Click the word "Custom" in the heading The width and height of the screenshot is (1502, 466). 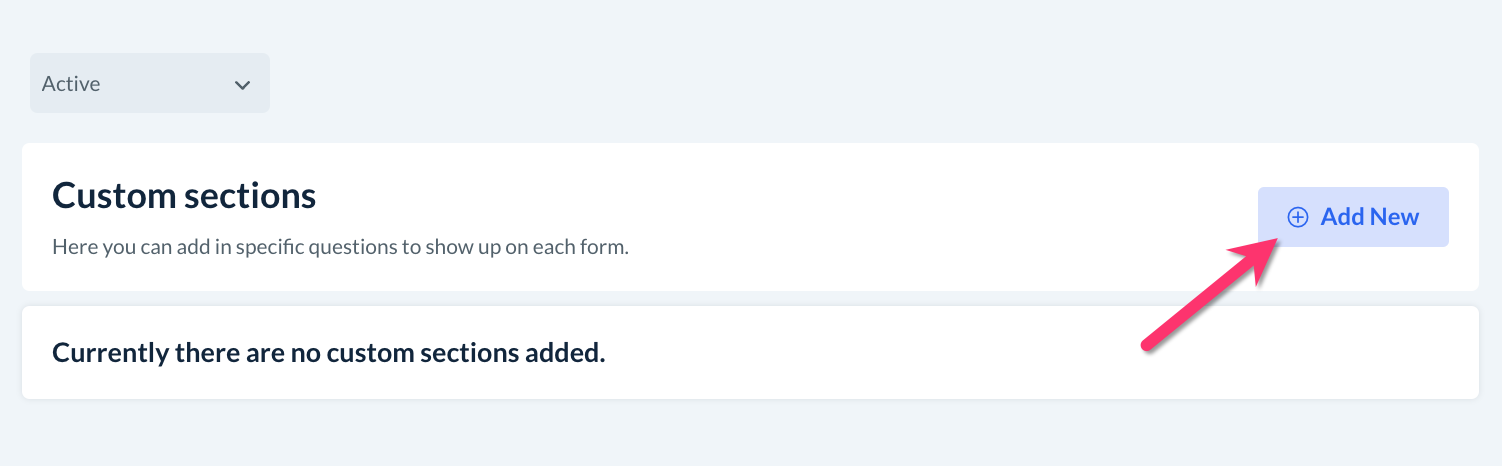click(x=113, y=196)
